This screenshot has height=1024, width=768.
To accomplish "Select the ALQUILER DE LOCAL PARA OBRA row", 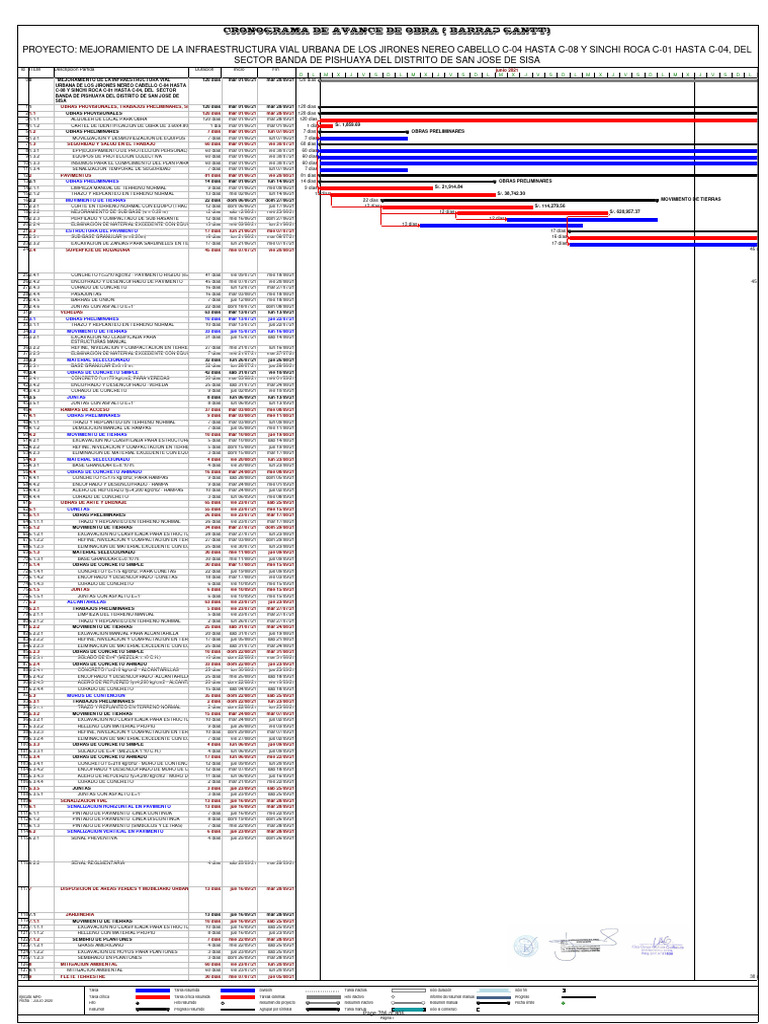I will coord(157,119).
